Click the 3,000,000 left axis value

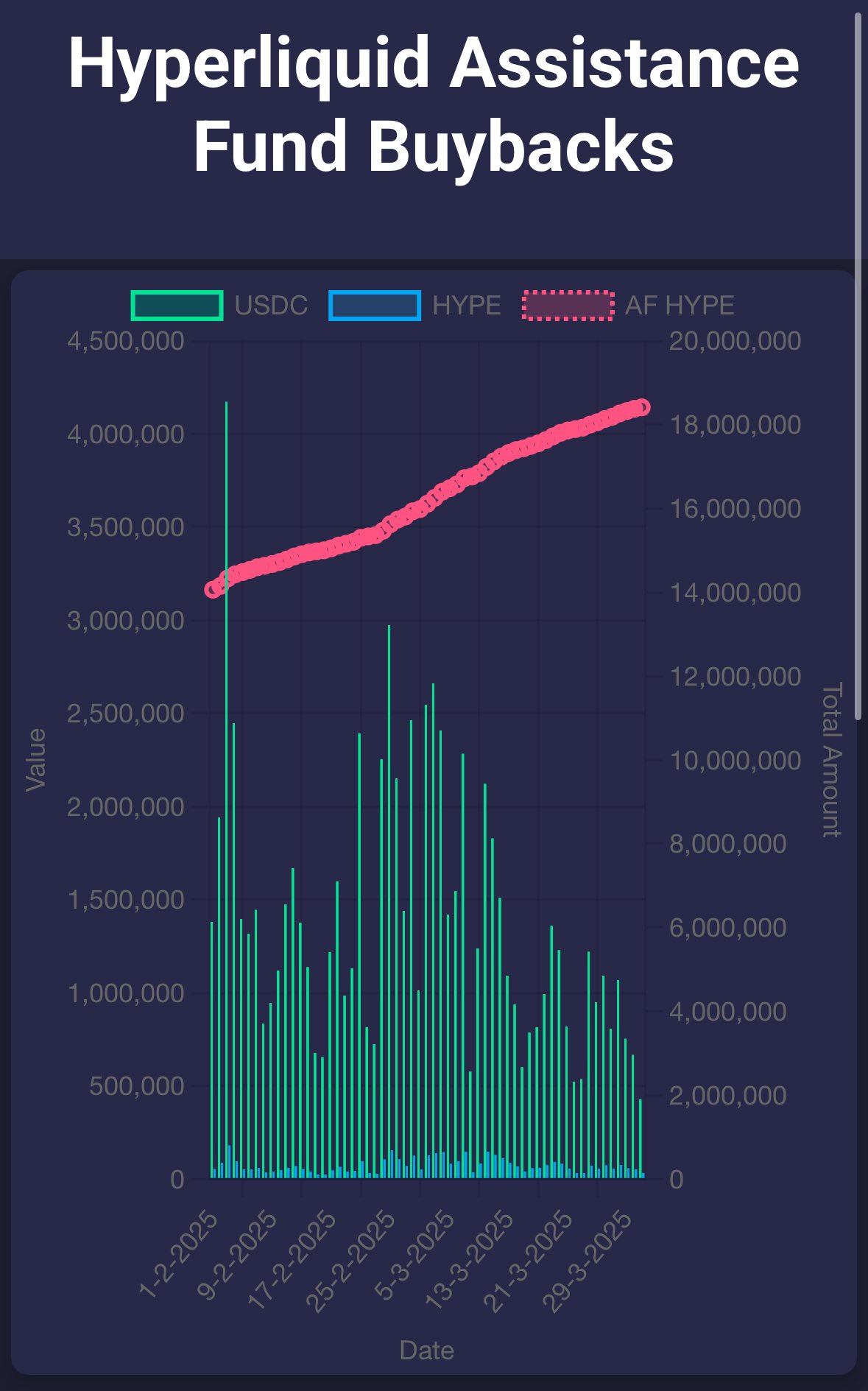125,621
